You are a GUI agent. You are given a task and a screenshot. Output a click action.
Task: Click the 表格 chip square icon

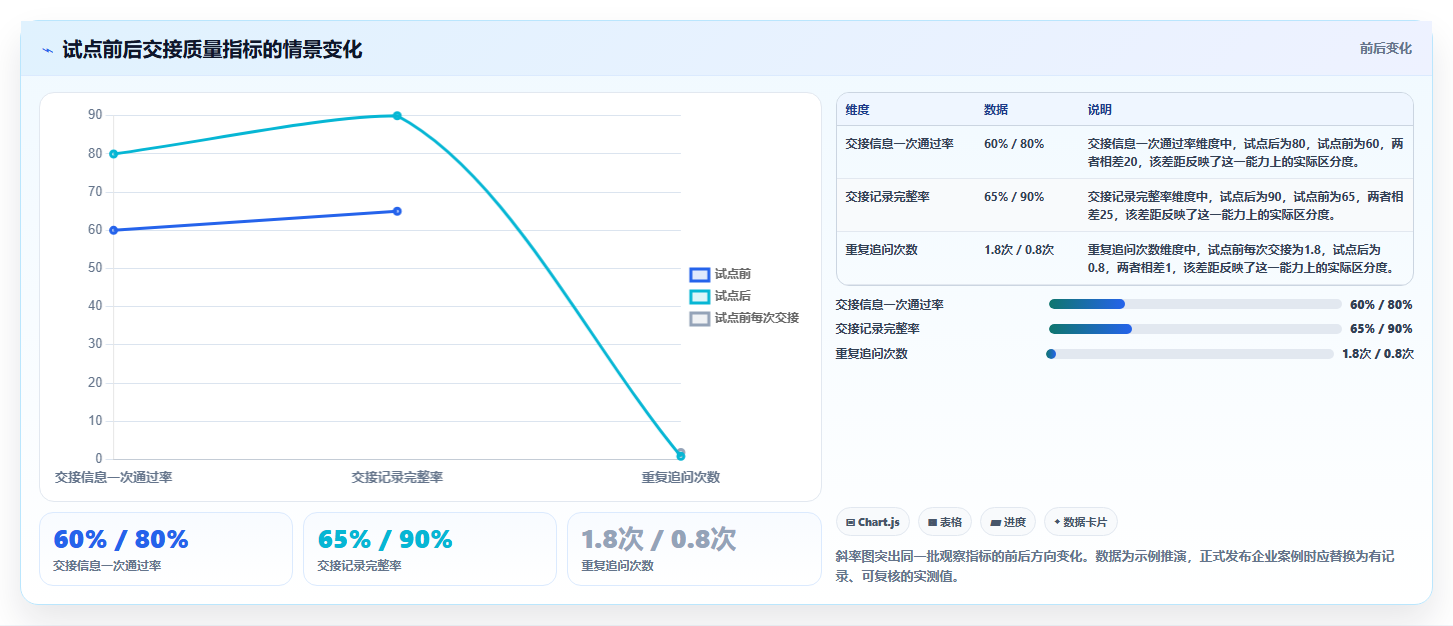pos(932,522)
